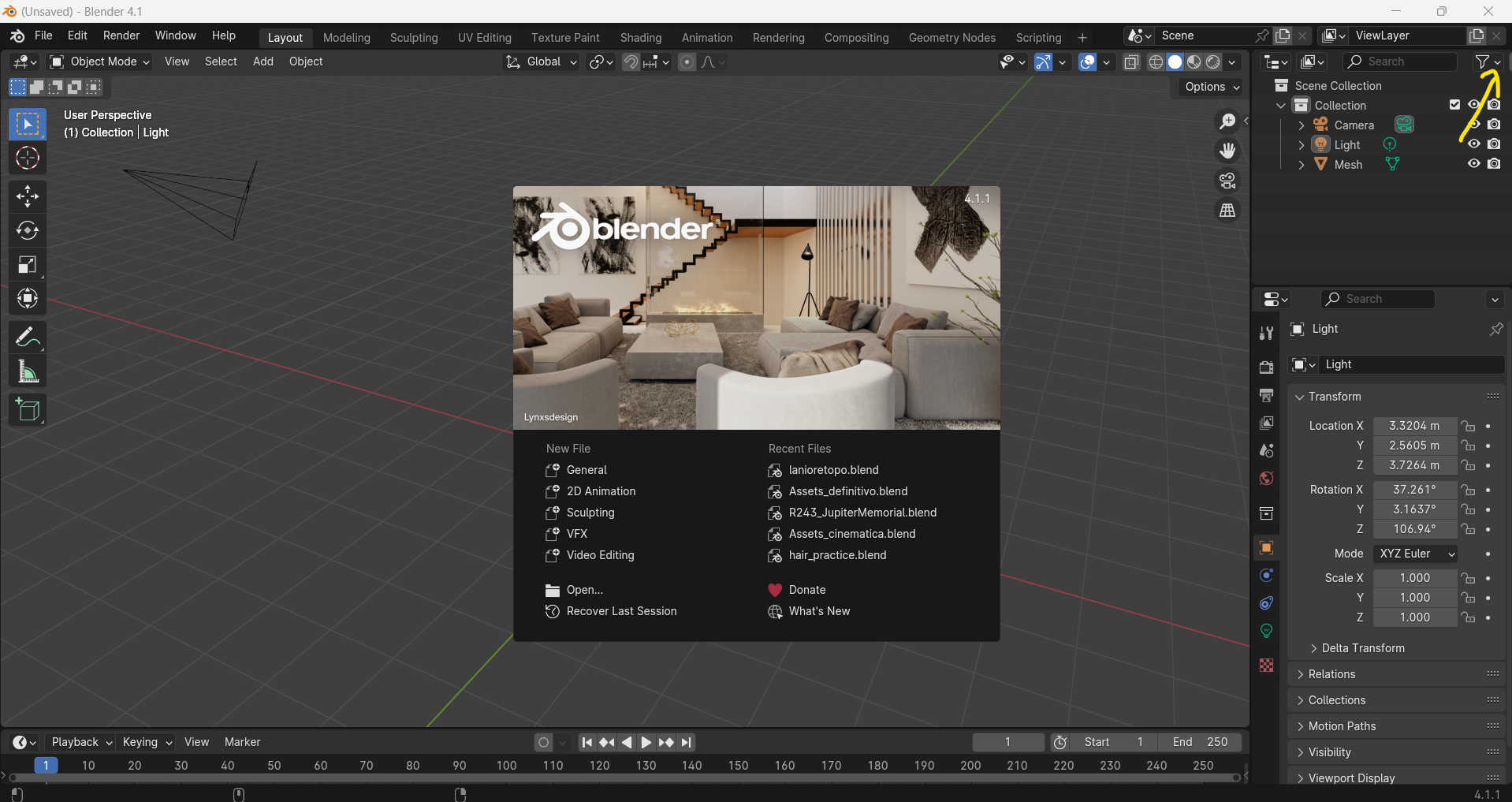The height and width of the screenshot is (802, 1512).
Task: Select the Measure tool
Action: (x=28, y=371)
